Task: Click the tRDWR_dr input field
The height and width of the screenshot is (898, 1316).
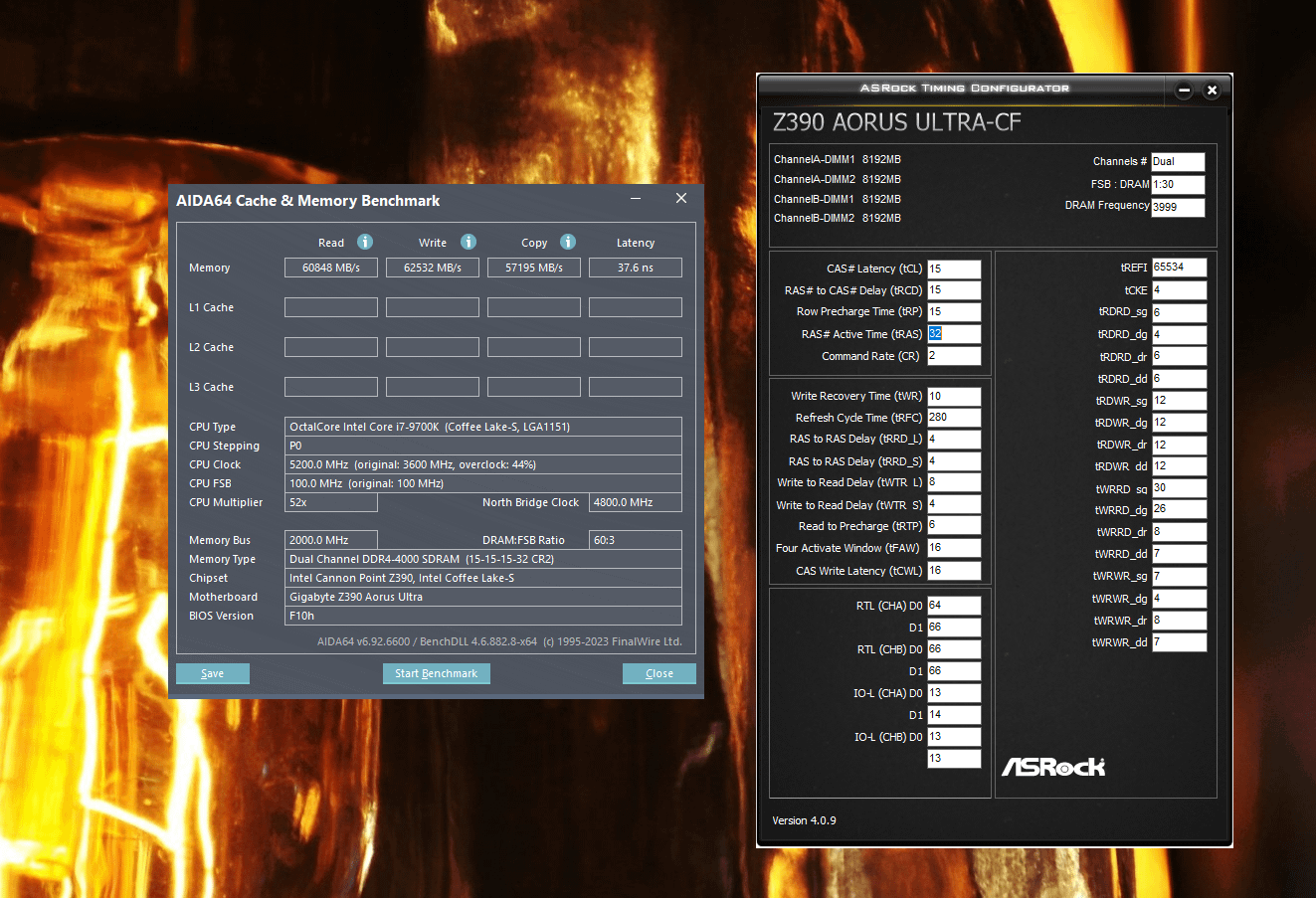Action: pyautogui.click(x=1180, y=445)
